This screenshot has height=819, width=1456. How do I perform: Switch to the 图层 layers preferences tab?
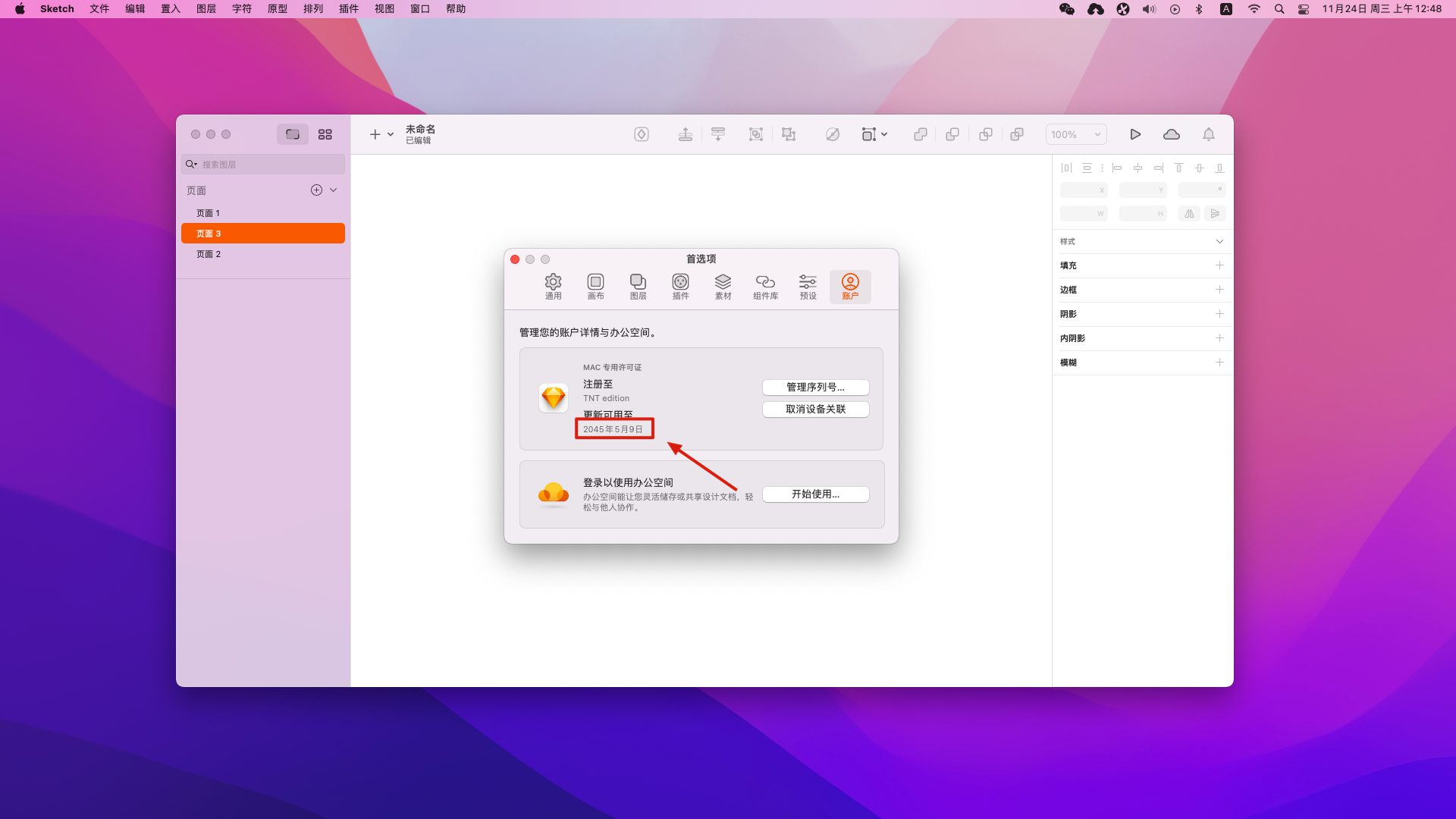coord(638,287)
